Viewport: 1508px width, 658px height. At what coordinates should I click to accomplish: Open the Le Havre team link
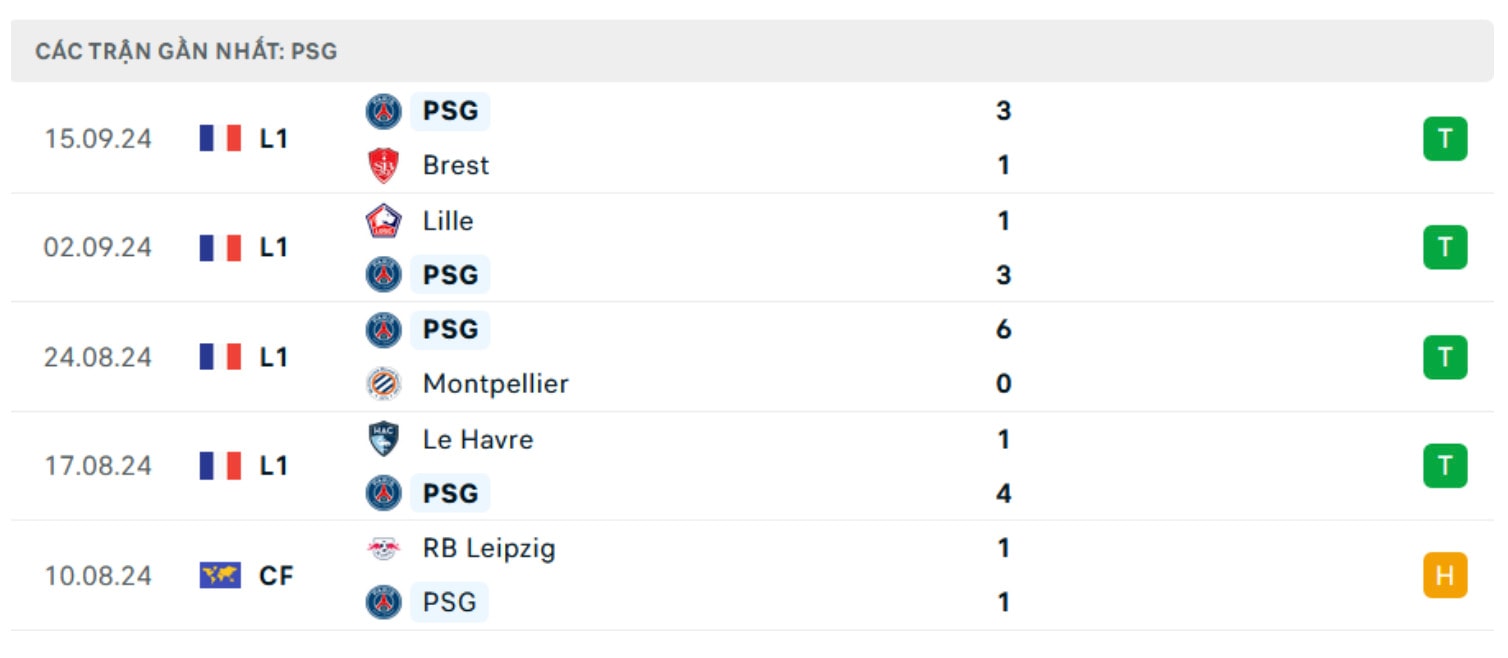pos(478,439)
